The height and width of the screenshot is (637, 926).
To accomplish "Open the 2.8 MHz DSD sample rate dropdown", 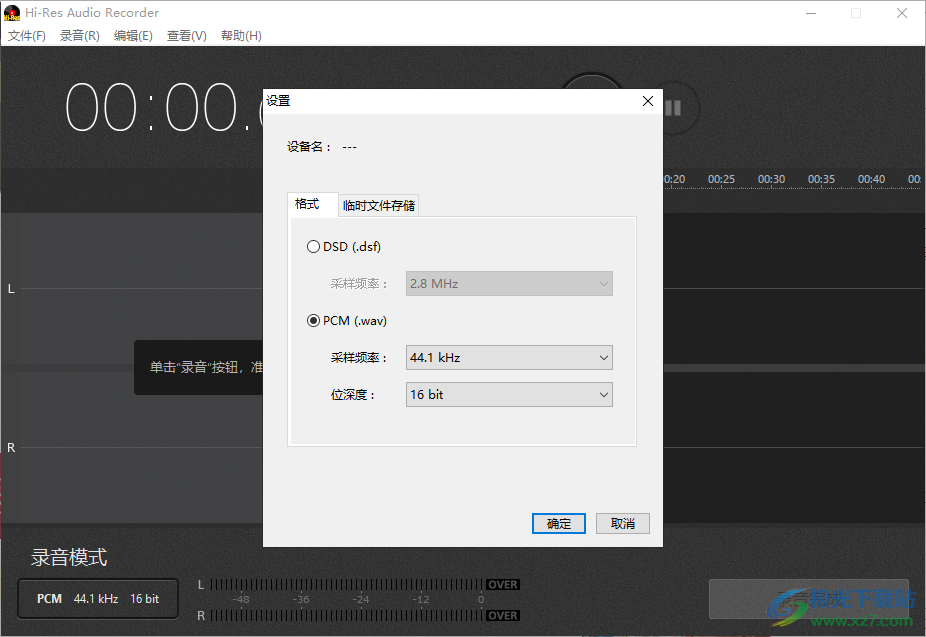I will click(x=509, y=284).
